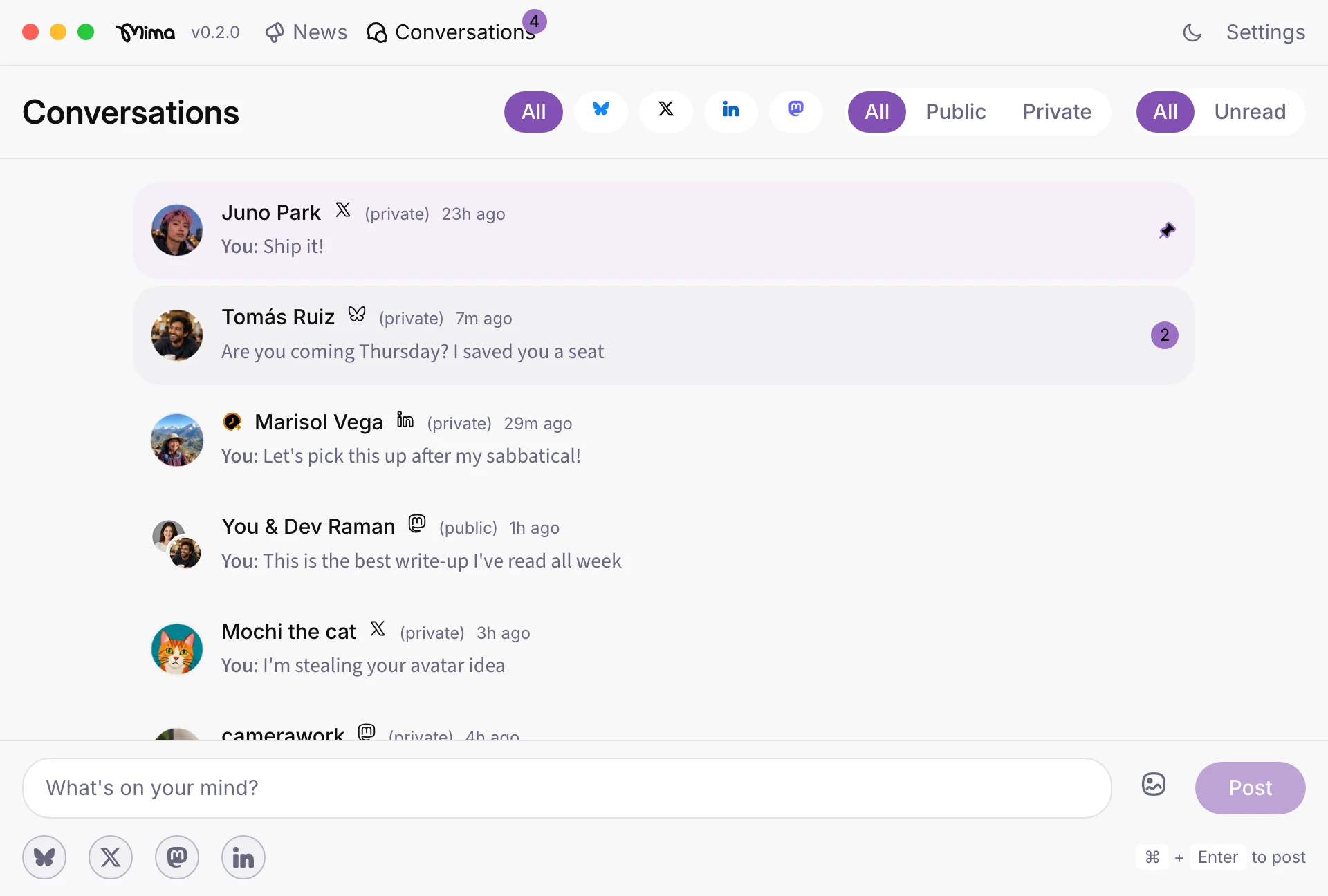Filter conversations by Bluesky butterfly icon
The width and height of the screenshot is (1328, 896).
[x=600, y=111]
